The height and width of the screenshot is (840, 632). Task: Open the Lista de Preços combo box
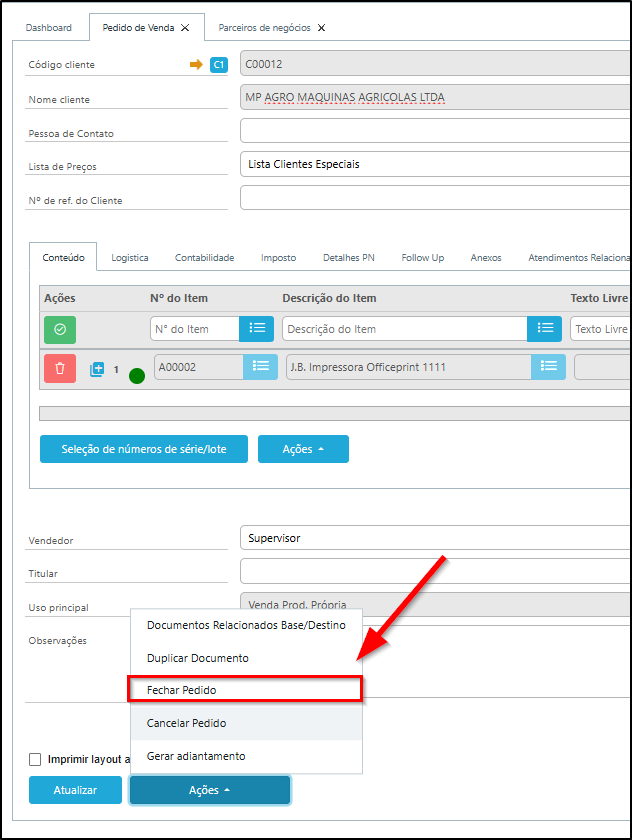(435, 164)
